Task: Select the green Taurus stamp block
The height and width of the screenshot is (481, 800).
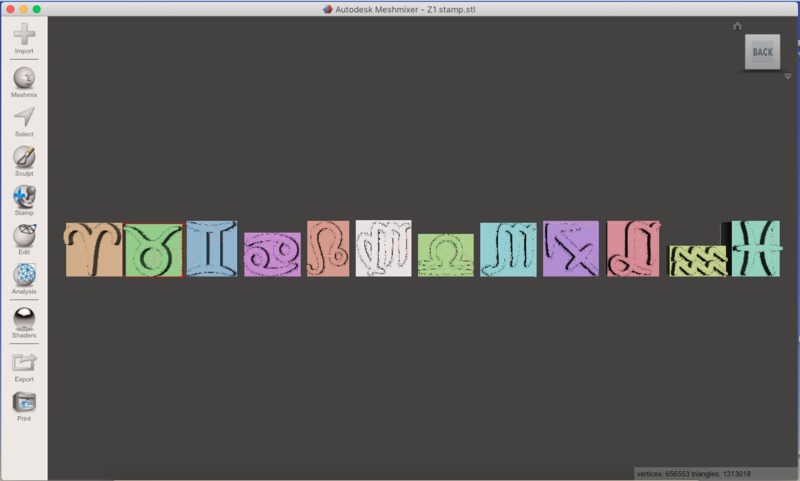Action: pyautogui.click(x=153, y=250)
